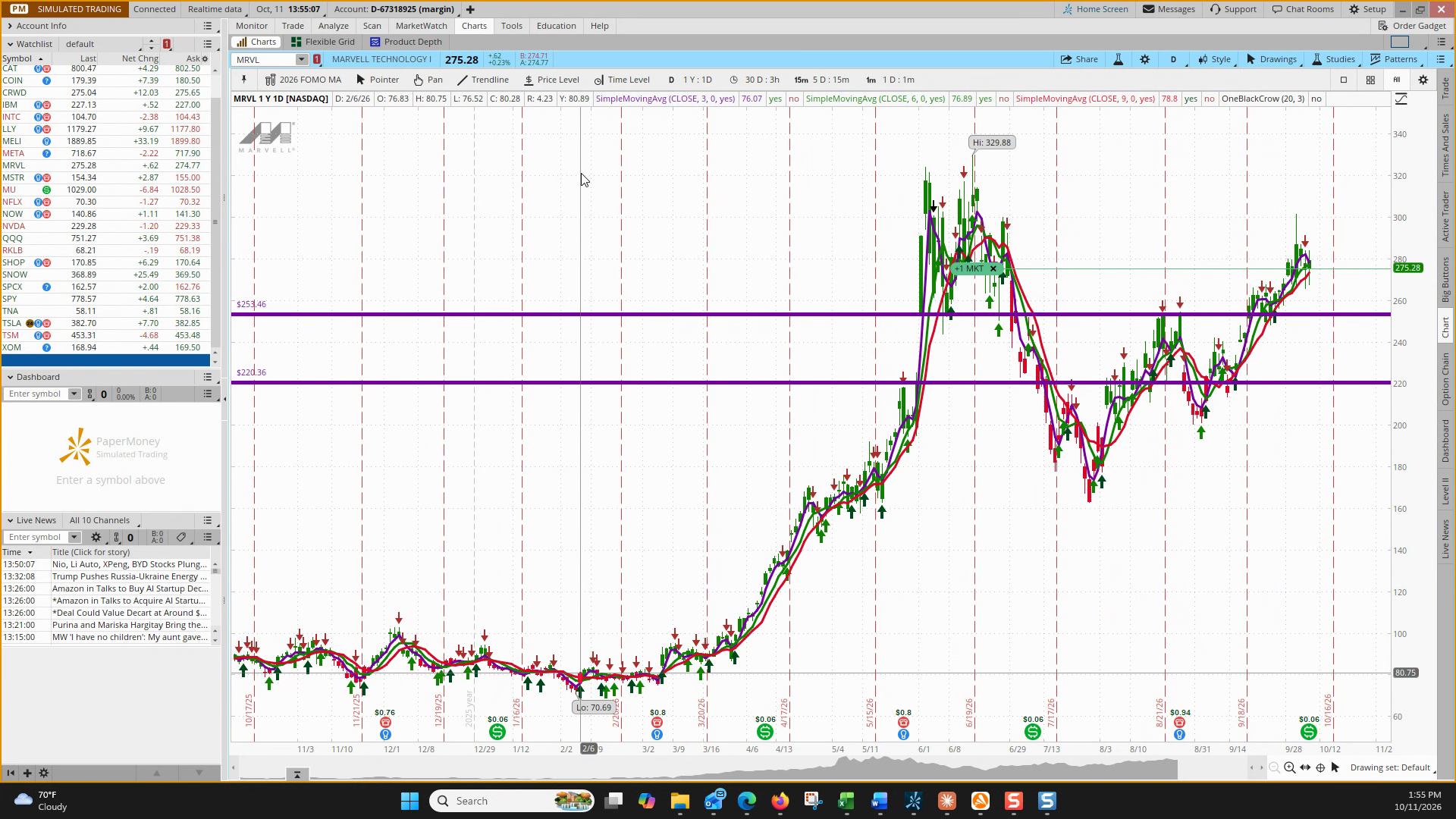This screenshot has width=1456, height=819.
Task: Click the drawing toolbar settings gear
Action: [1423, 80]
